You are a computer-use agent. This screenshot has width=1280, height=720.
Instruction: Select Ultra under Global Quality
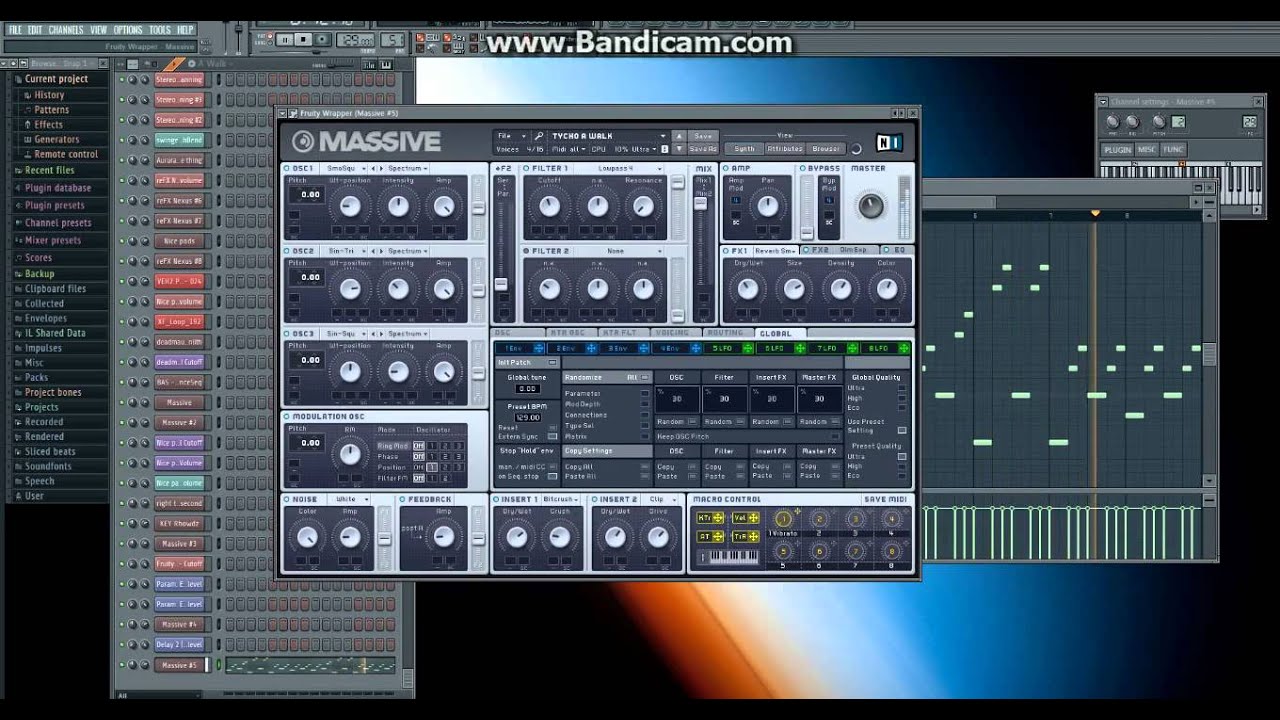[x=901, y=388]
